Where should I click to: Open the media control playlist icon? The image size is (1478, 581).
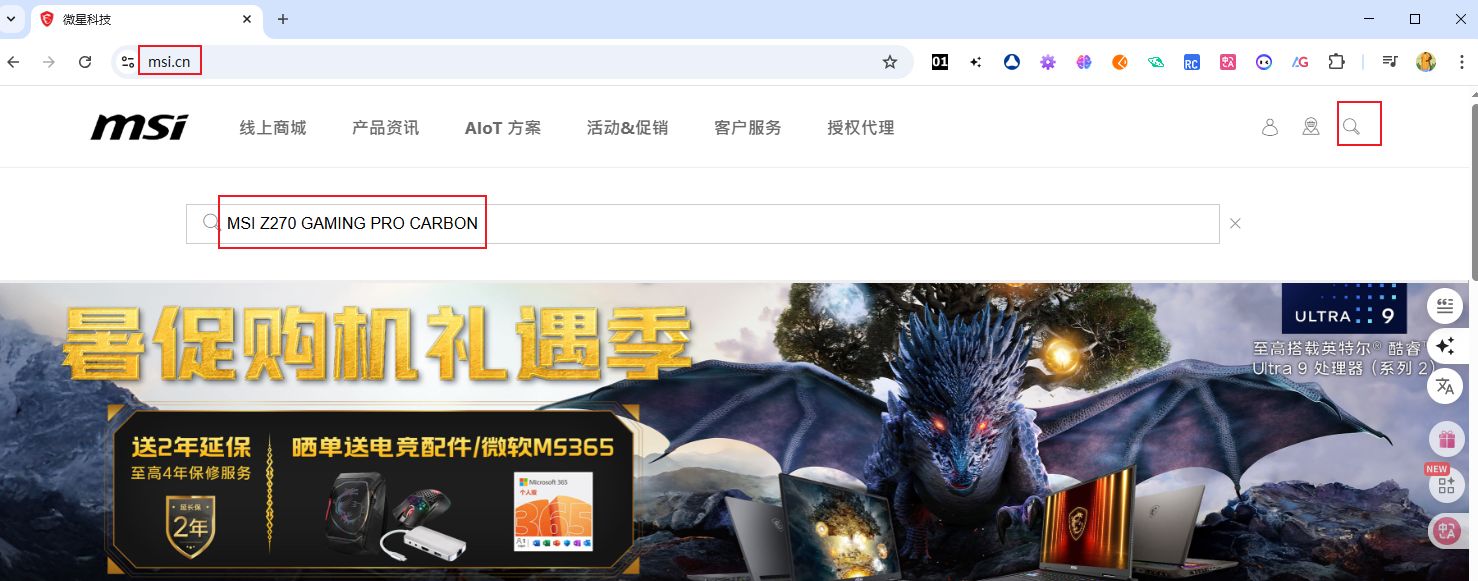(1390, 62)
